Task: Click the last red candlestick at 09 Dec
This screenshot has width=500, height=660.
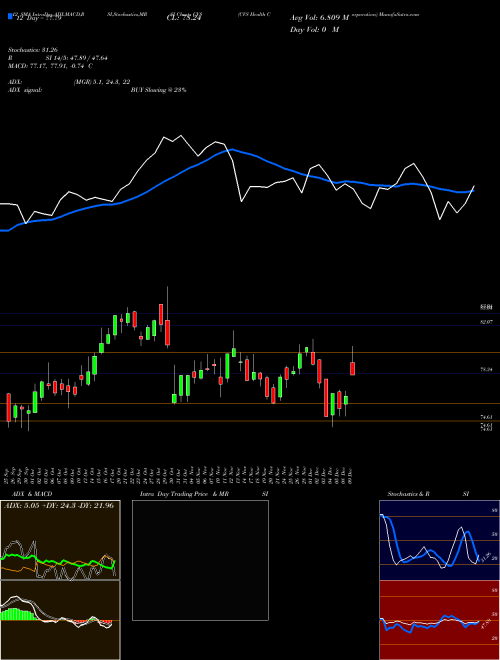Action: tap(353, 368)
